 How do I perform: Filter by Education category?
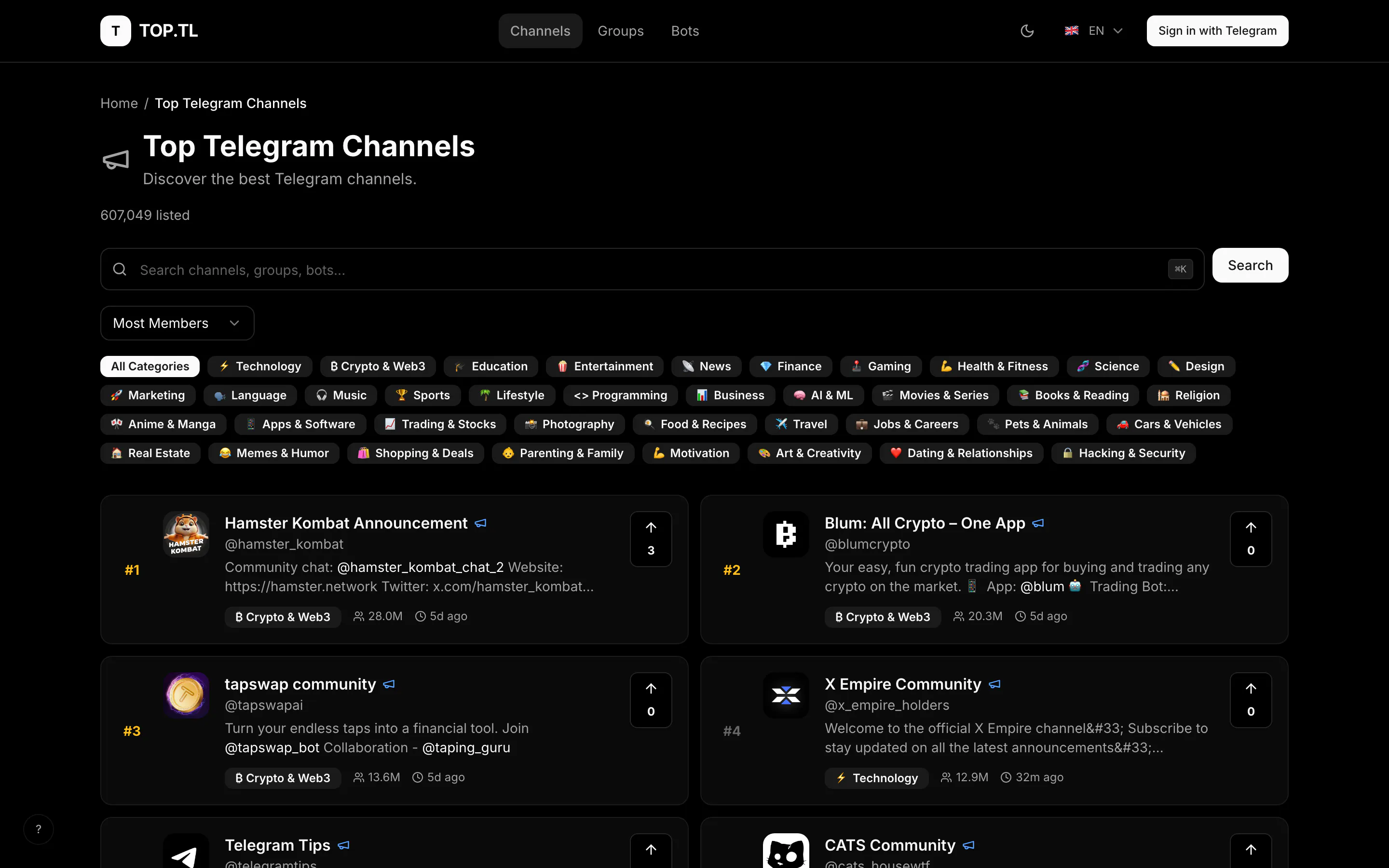coord(491,366)
